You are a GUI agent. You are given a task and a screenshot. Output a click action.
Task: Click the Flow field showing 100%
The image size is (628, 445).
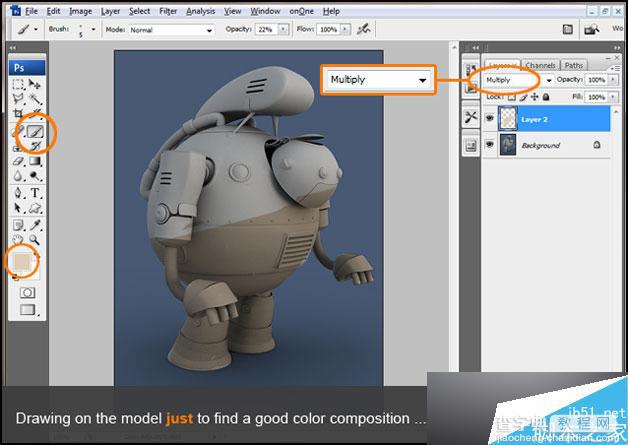(328, 29)
